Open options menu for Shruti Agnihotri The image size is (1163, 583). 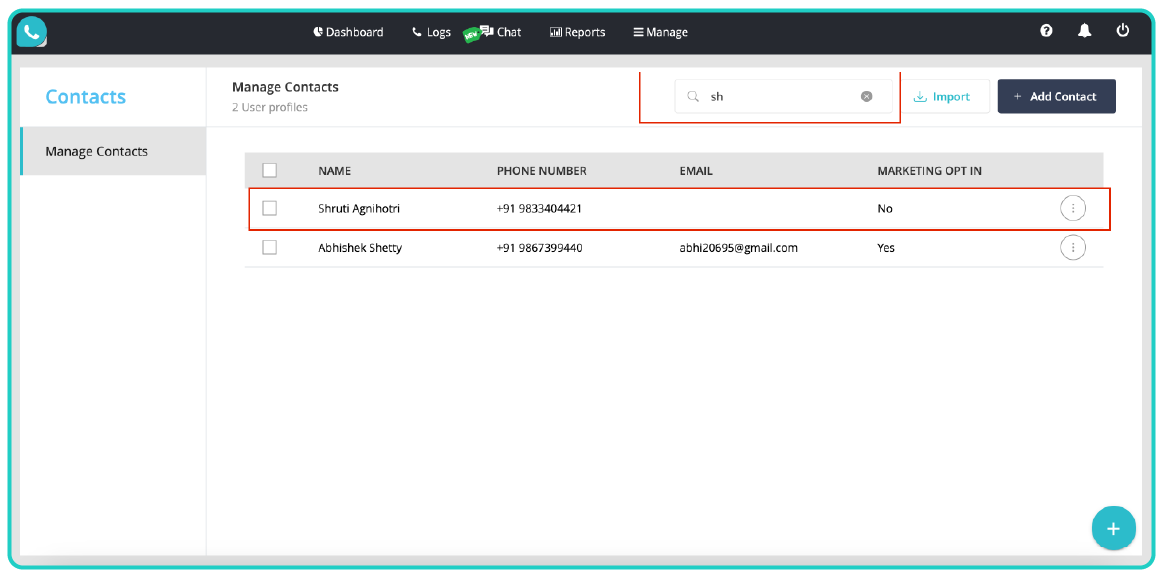(x=1073, y=208)
